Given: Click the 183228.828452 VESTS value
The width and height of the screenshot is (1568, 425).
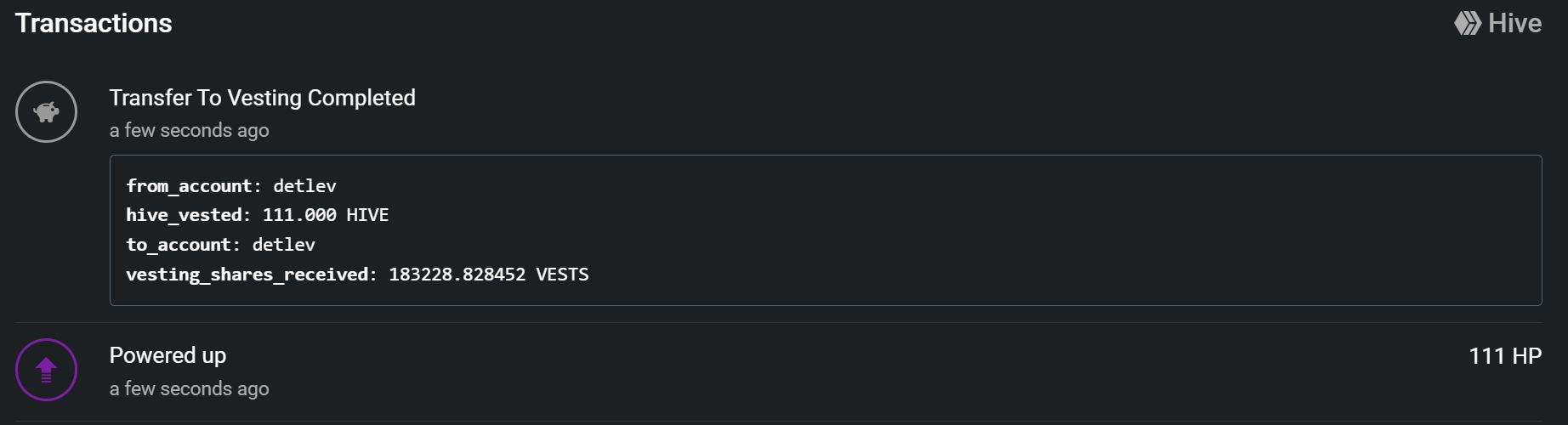Looking at the screenshot, I should point(488,275).
